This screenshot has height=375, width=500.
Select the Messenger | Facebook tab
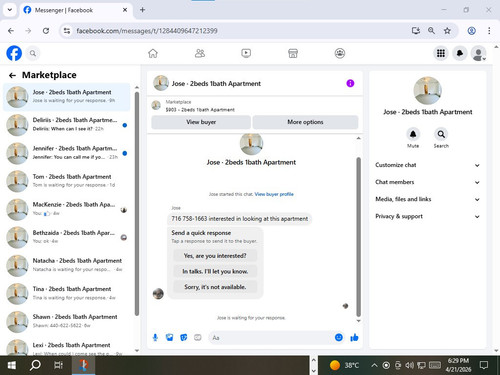[76, 10]
